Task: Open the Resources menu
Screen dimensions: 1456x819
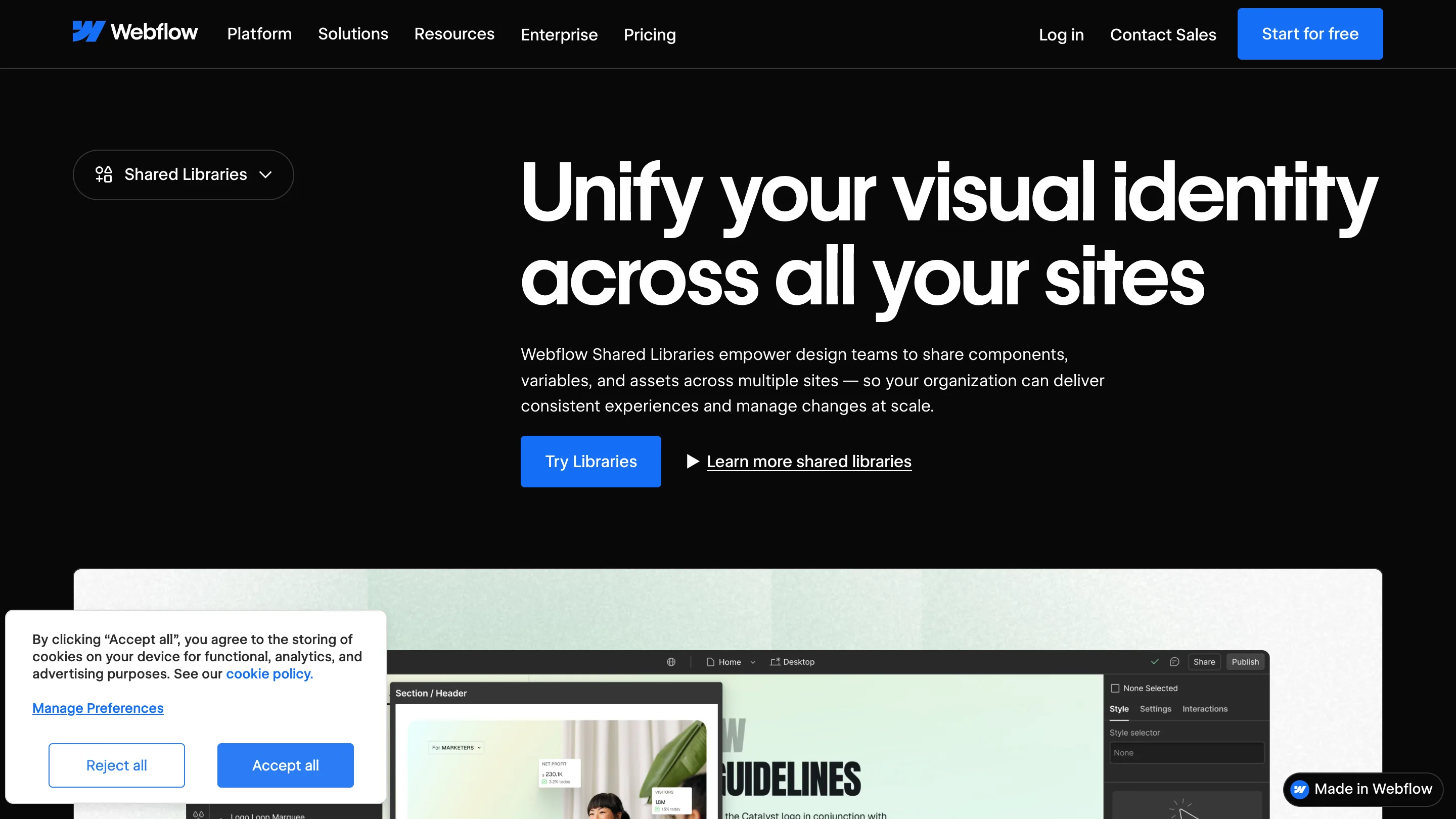Action: 454,34
